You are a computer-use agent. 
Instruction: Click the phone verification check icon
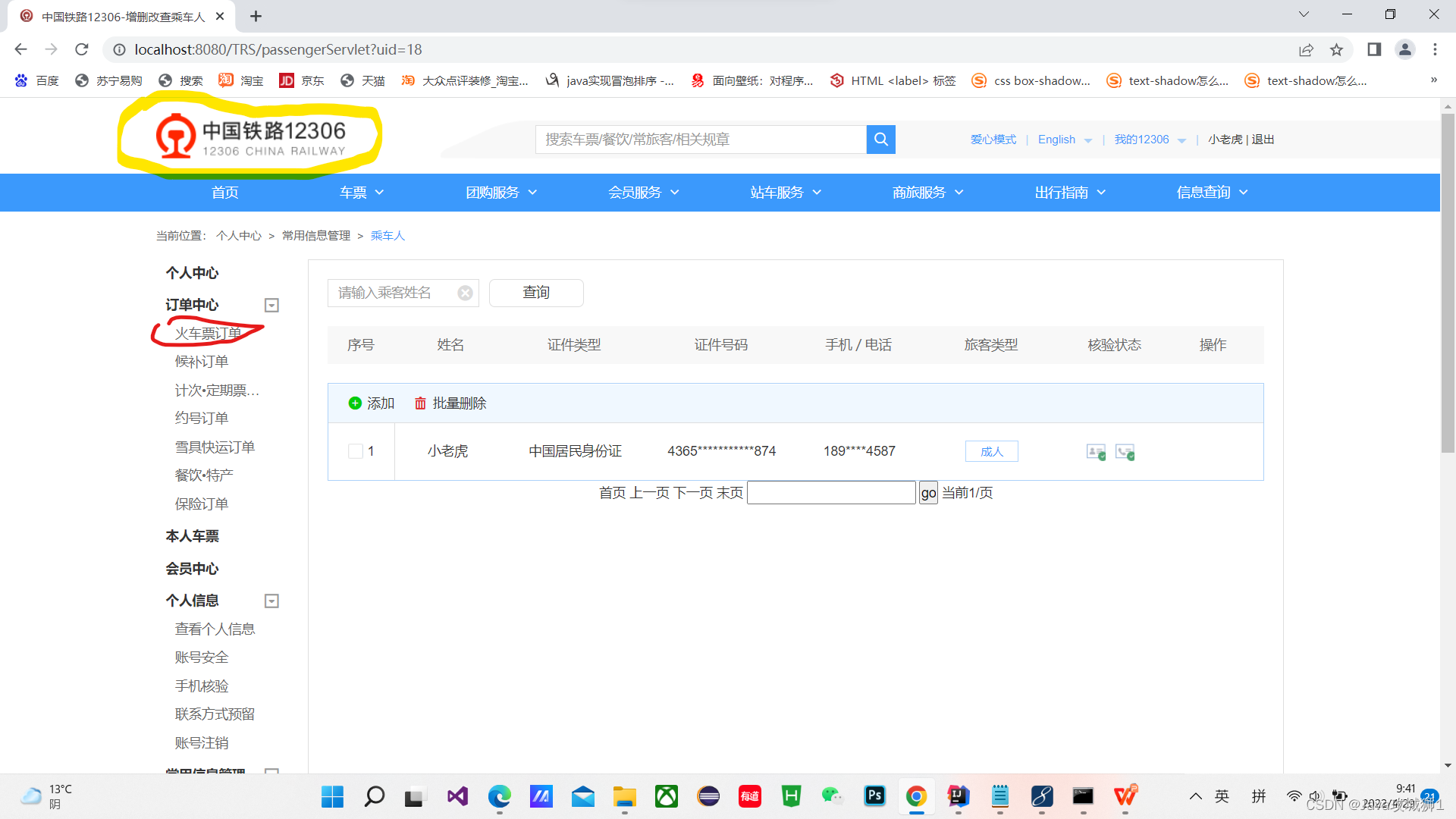(1125, 451)
